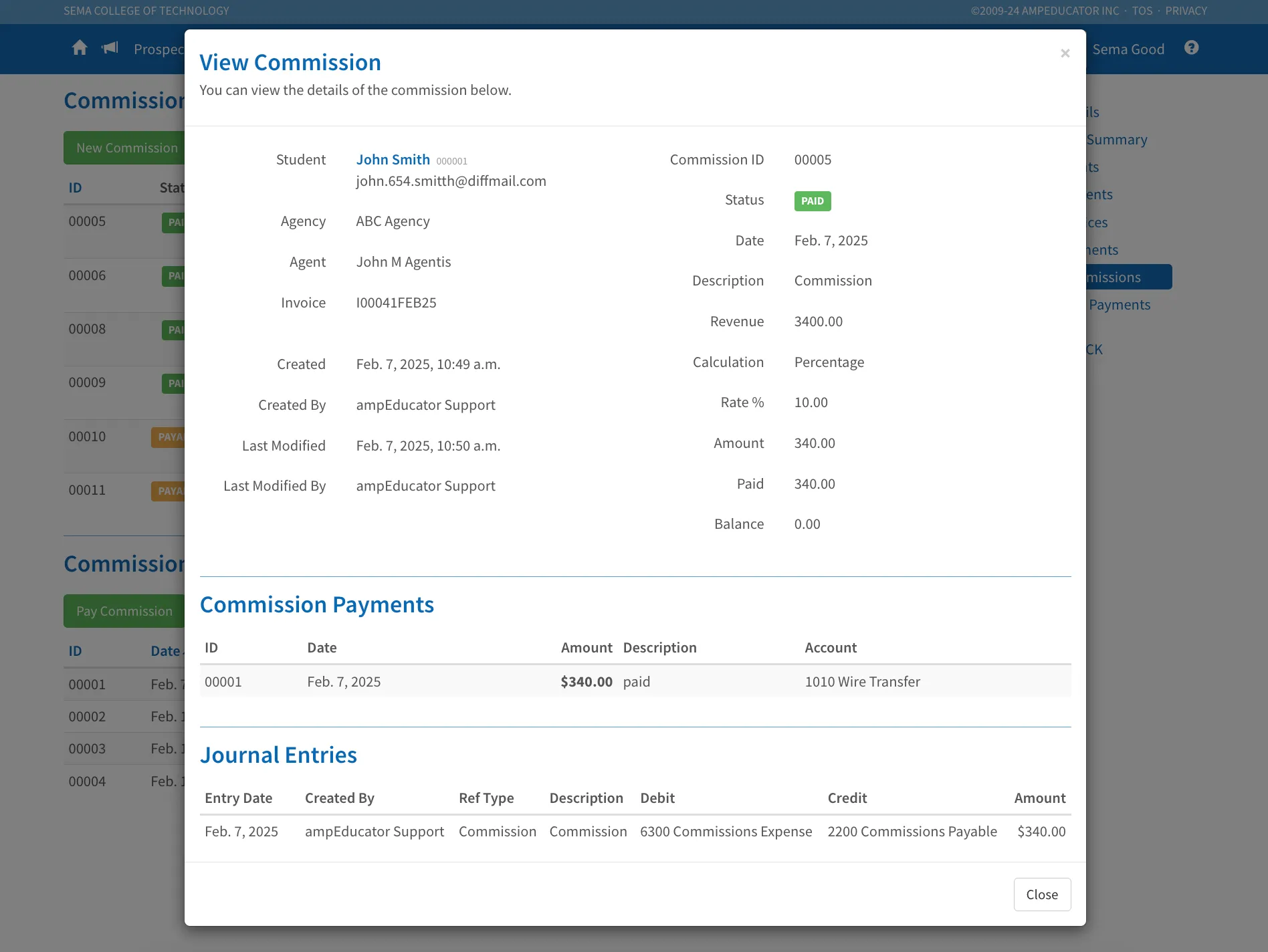Sort commissions table by ID column
Image resolution: width=1268 pixels, height=952 pixels.
[75, 188]
